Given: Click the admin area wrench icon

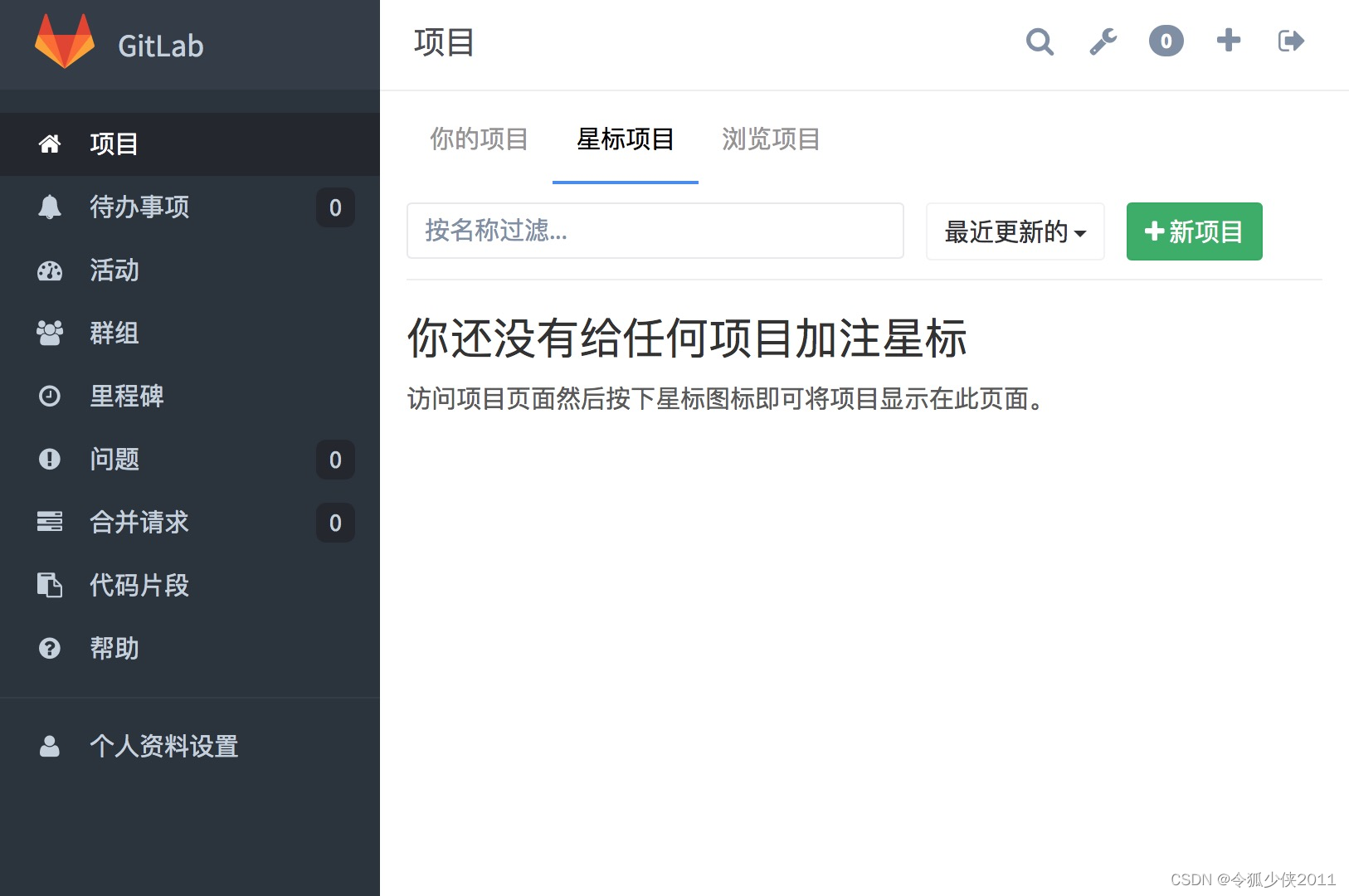Looking at the screenshot, I should coord(1103,41).
